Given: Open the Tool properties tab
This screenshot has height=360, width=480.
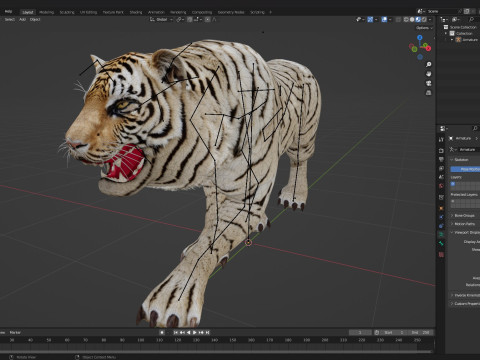Looking at the screenshot, I should tap(441, 140).
